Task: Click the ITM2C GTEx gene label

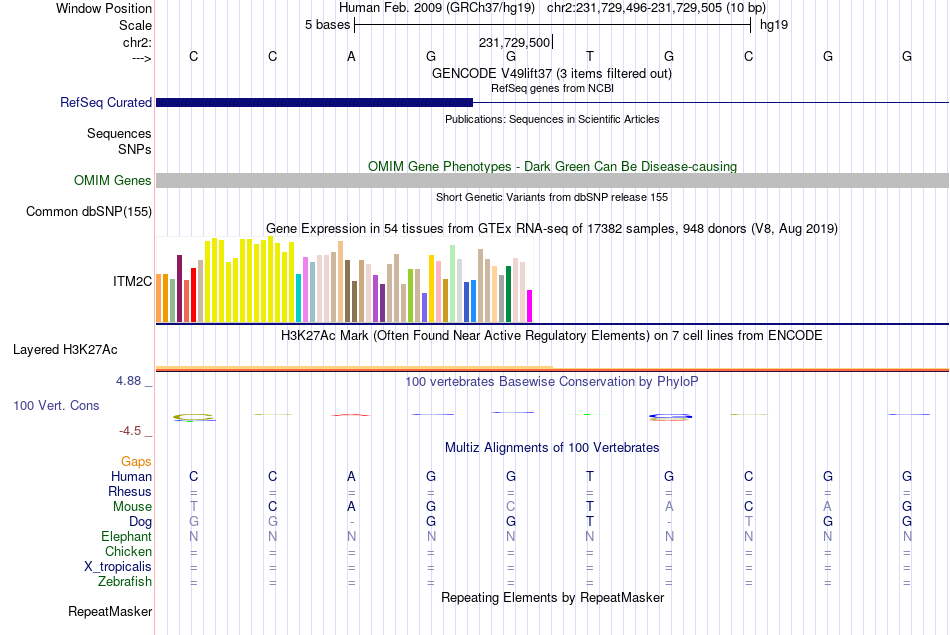Action: [x=132, y=281]
